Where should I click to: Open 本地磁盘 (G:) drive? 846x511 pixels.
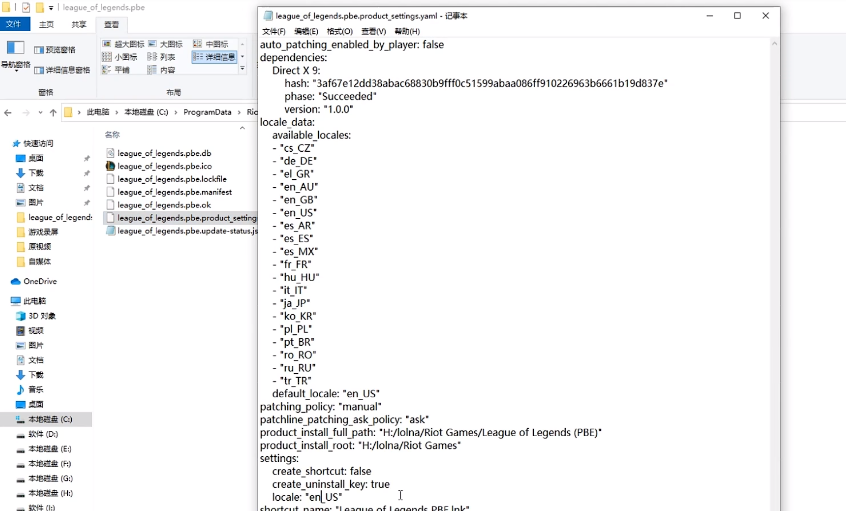pyautogui.click(x=44, y=479)
